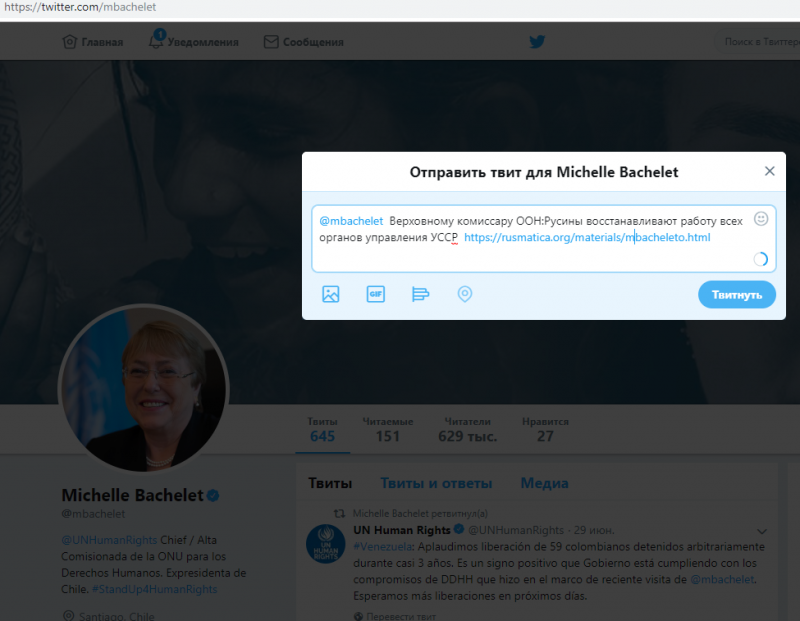The height and width of the screenshot is (621, 800).
Task: Click the location pin icon near Santiago
Action: (68, 616)
